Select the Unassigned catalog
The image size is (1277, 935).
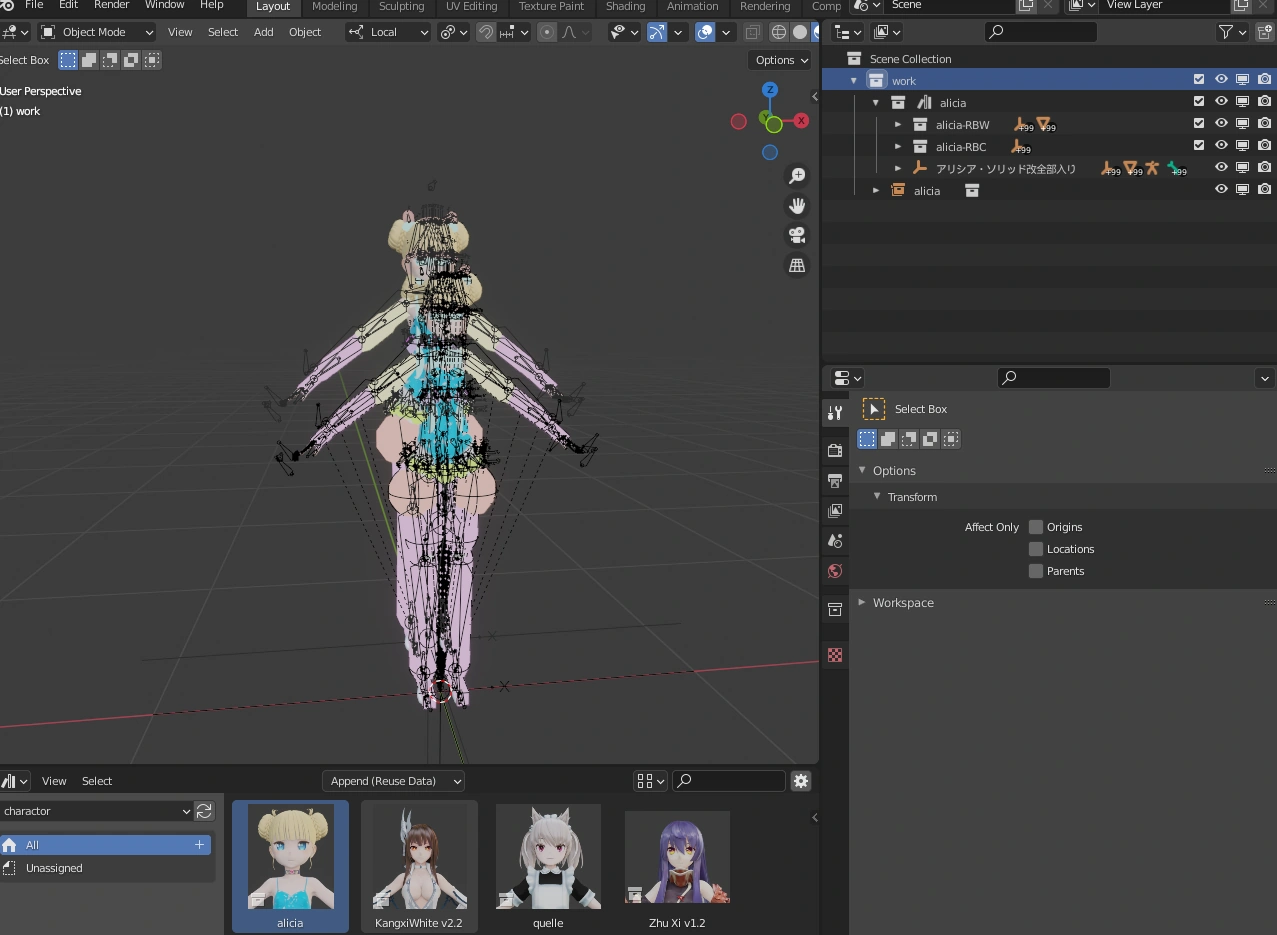(55, 868)
